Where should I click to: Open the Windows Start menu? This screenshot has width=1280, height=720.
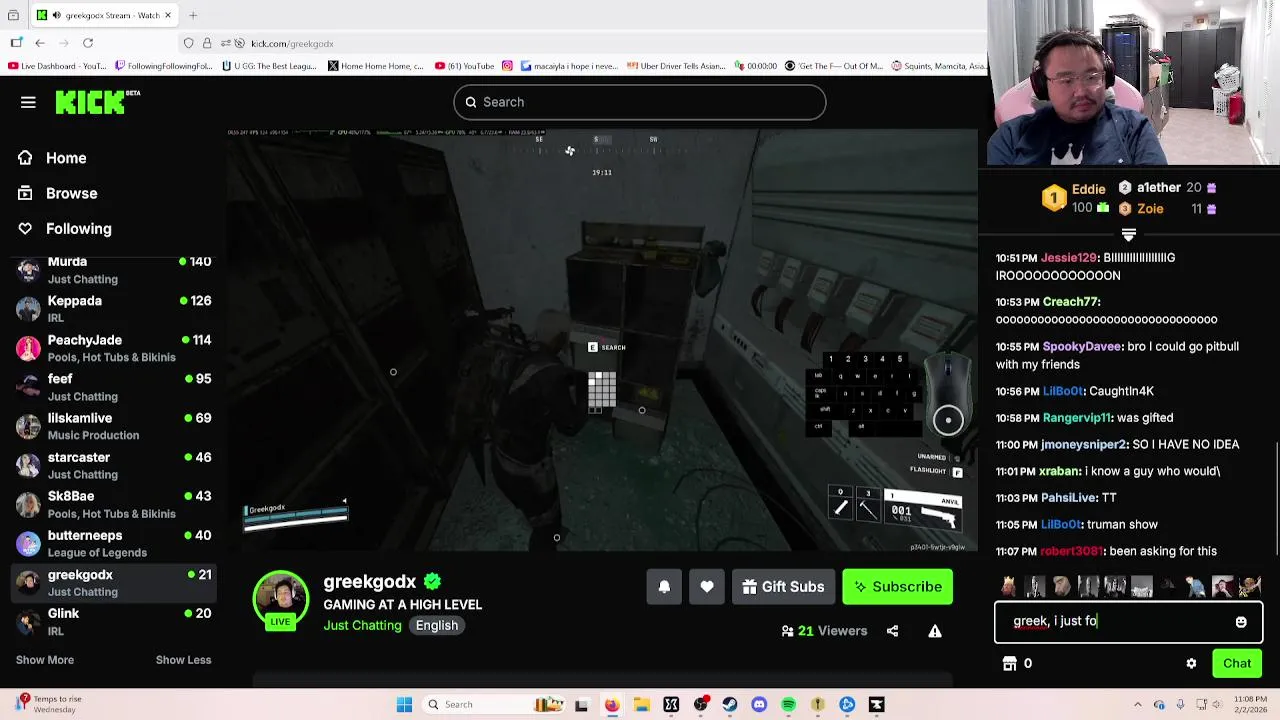pyautogui.click(x=404, y=705)
